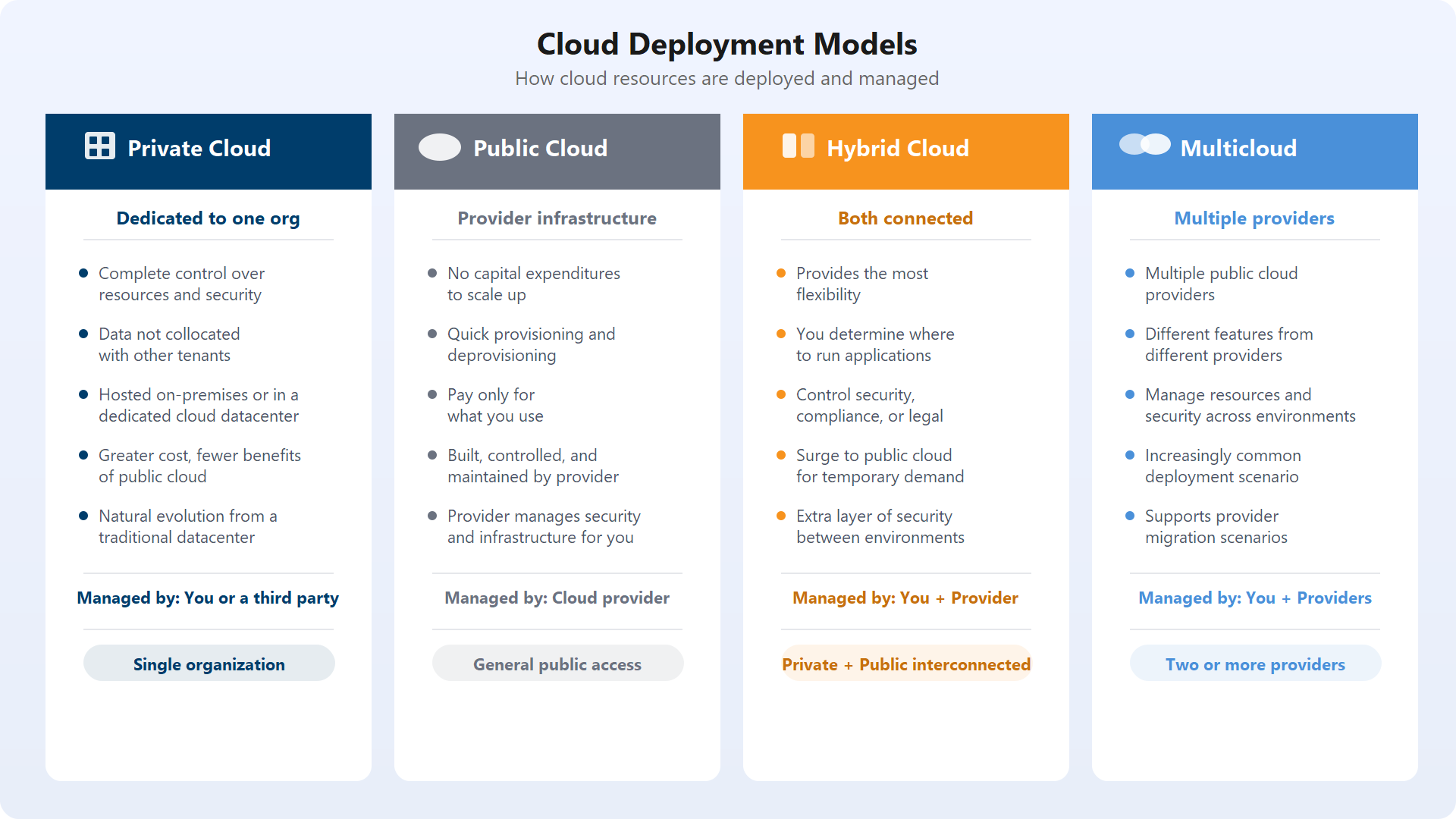Click the bullet marker for 'Supports provider migration scenarios'
Image resolution: width=1456 pixels, height=819 pixels.
1129,516
